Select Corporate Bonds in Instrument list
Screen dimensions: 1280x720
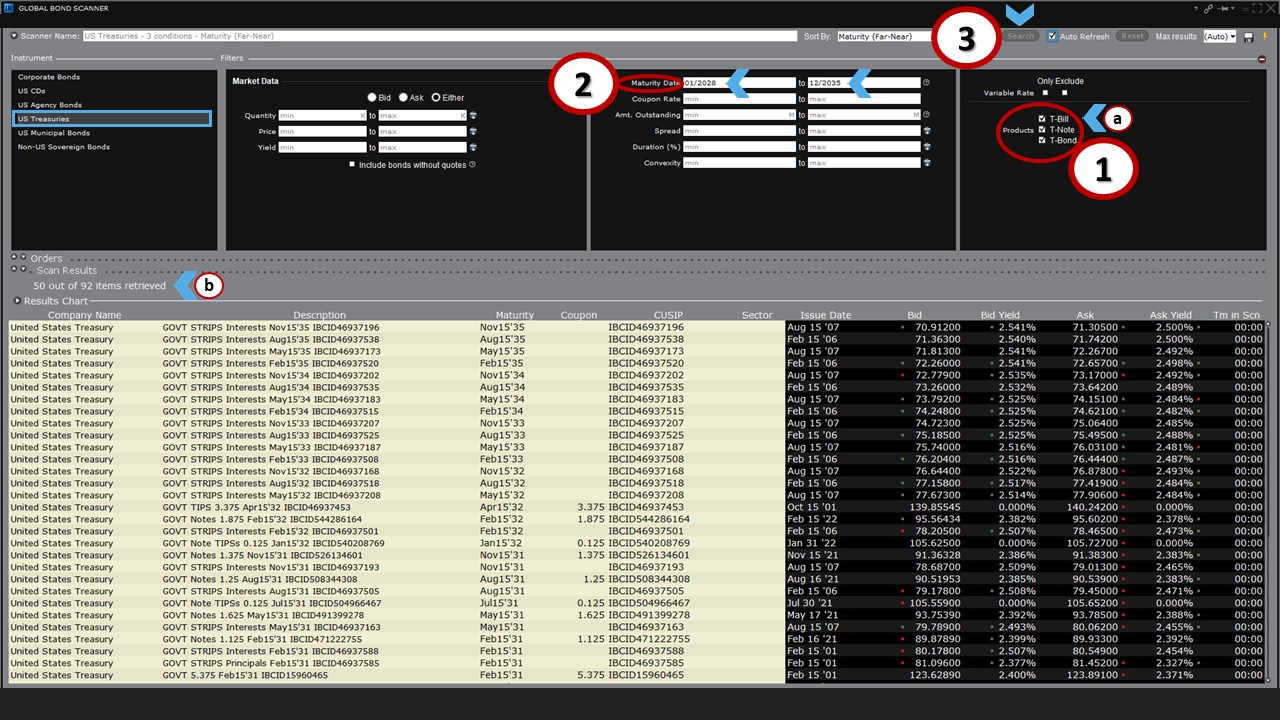tap(49, 77)
